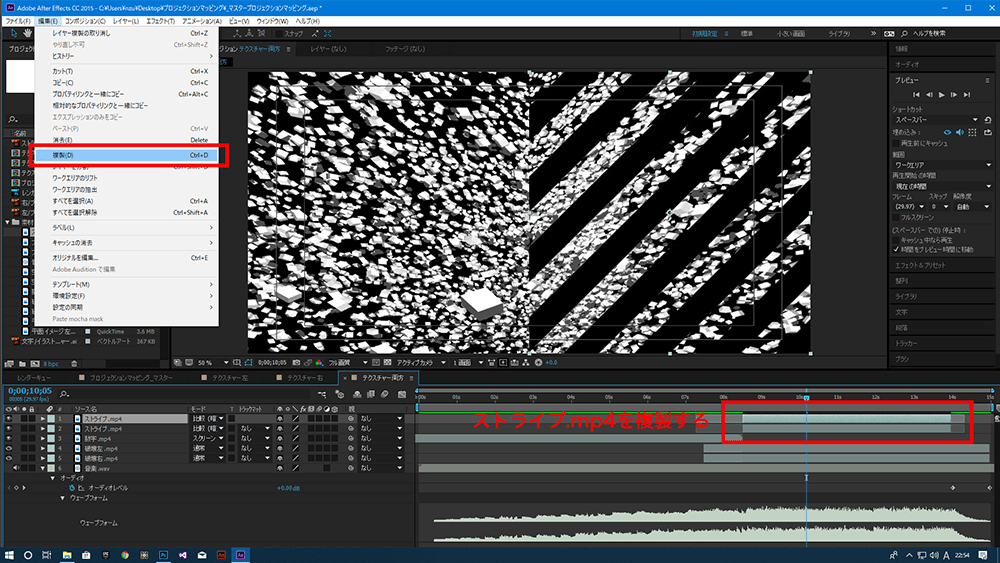This screenshot has width=1000, height=563.
Task: Collapse the layer 6 properties triangle
Action: click(x=43, y=468)
